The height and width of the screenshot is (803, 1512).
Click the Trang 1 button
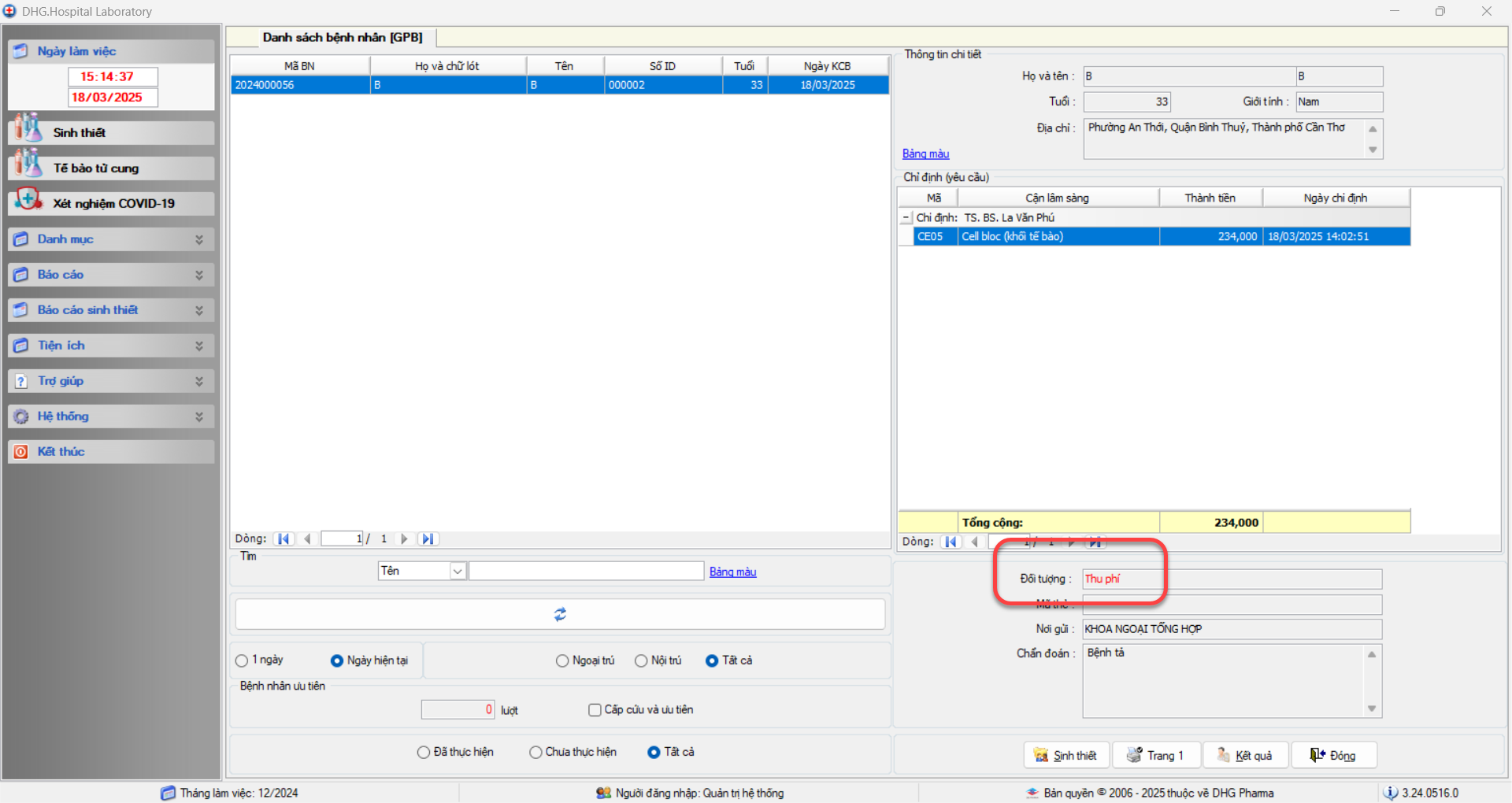pos(1157,755)
